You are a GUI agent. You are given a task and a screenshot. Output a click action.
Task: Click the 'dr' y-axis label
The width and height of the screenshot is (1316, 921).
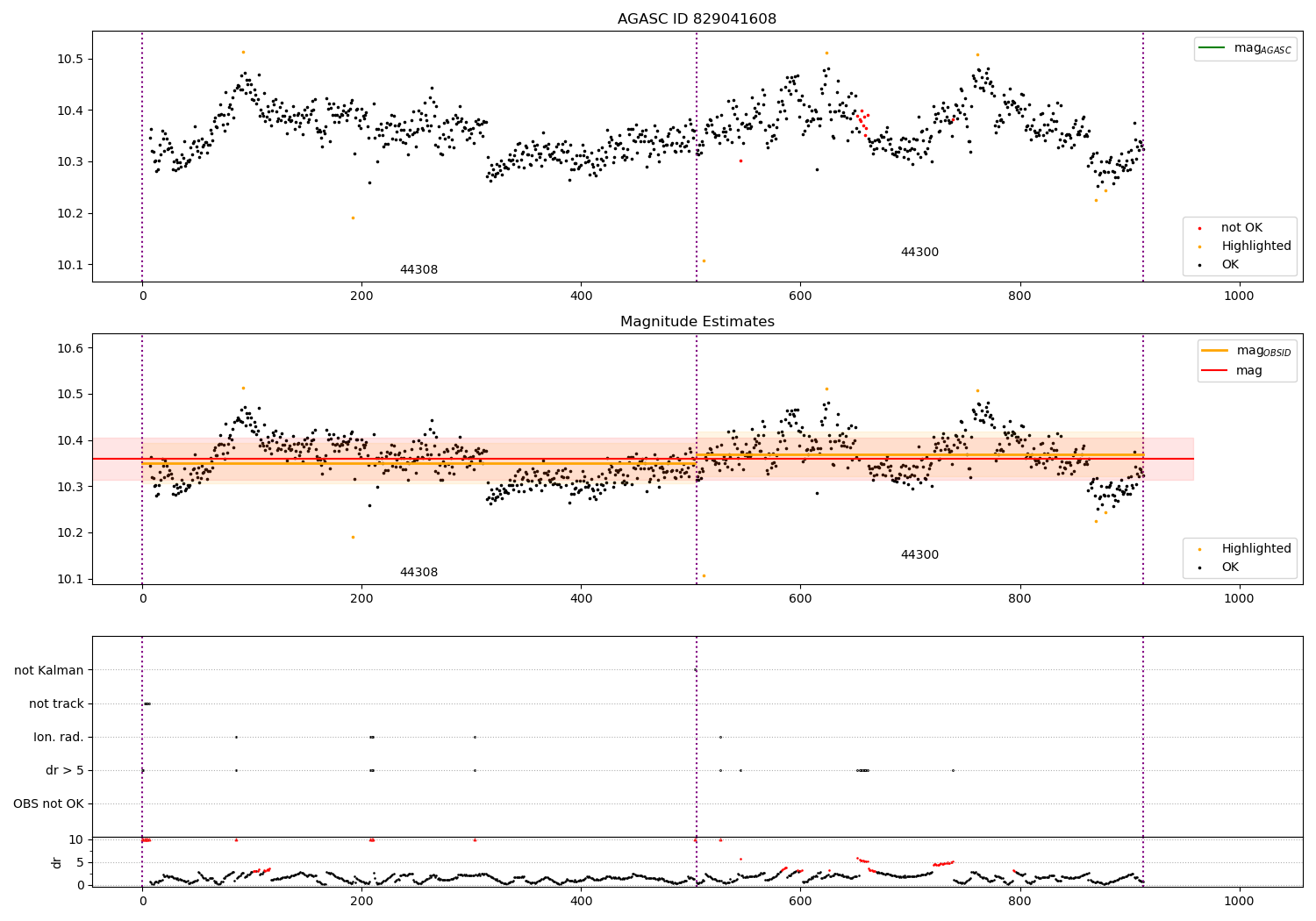point(57,862)
